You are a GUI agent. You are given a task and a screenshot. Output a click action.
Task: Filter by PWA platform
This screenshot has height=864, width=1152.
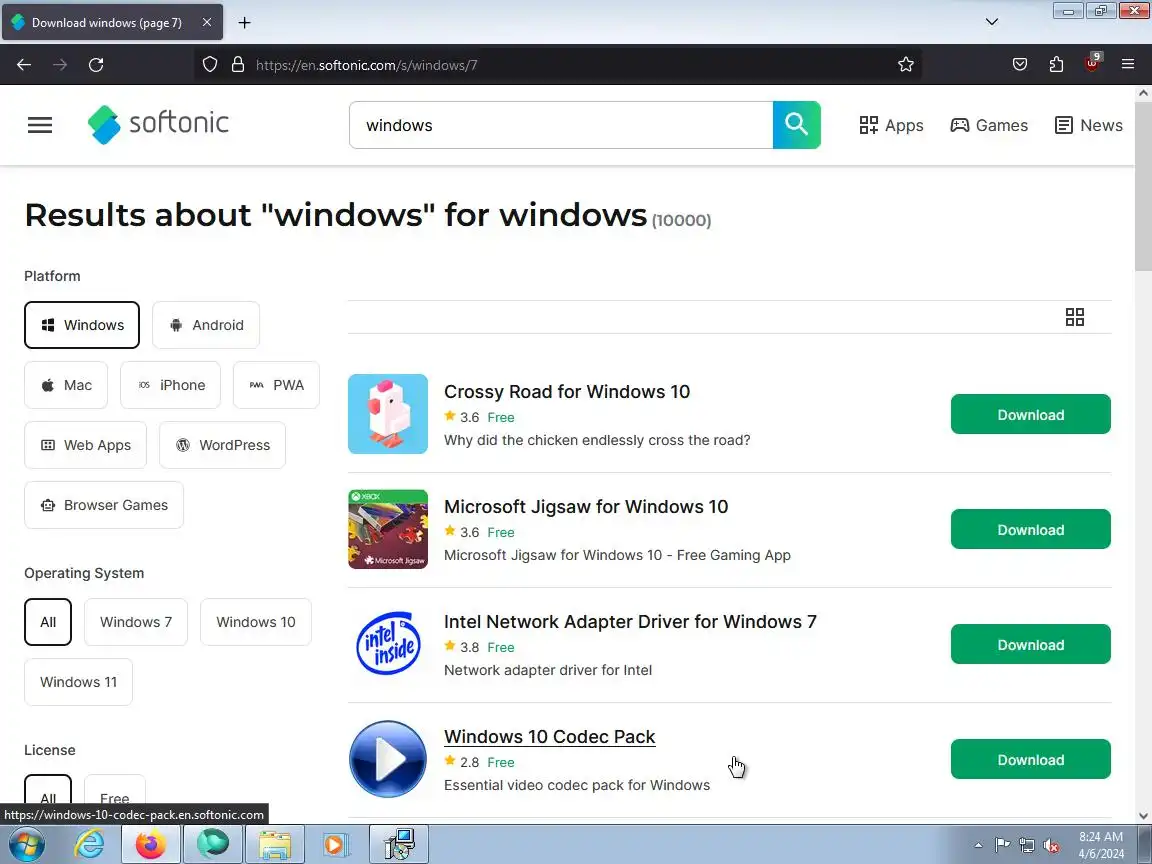point(276,385)
